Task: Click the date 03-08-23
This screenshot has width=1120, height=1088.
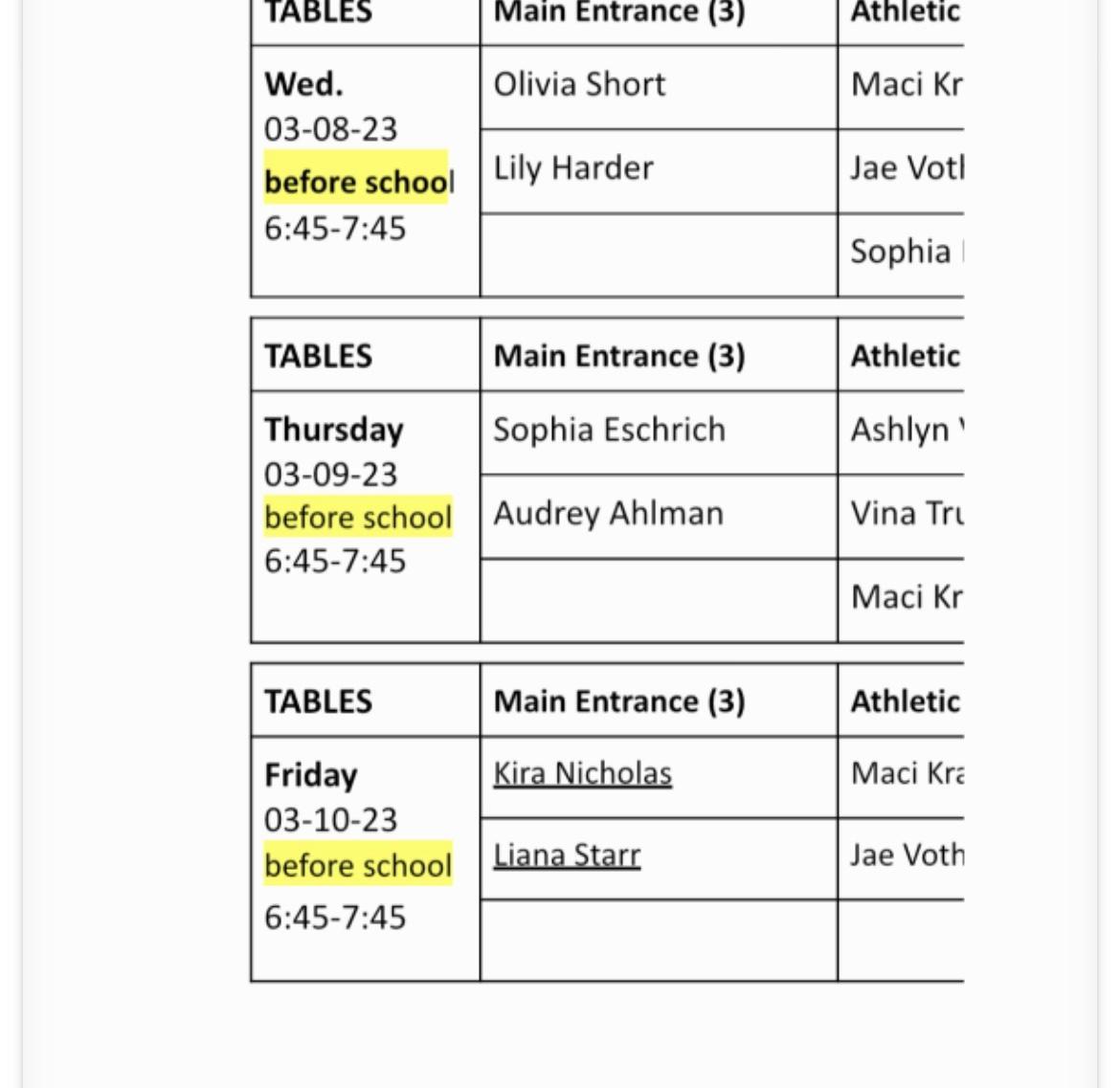Action: (x=330, y=129)
